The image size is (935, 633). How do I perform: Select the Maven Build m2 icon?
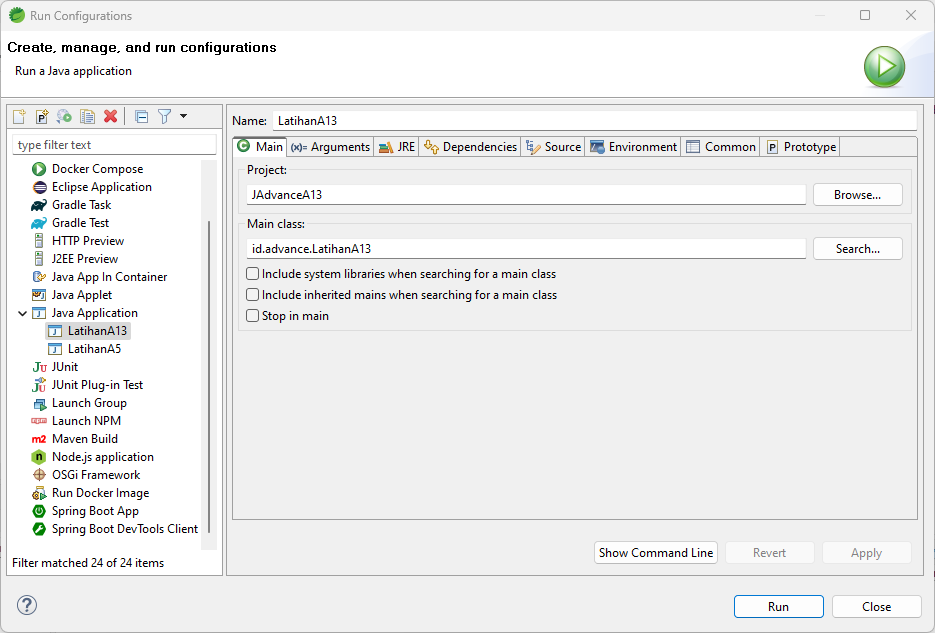click(x=39, y=439)
